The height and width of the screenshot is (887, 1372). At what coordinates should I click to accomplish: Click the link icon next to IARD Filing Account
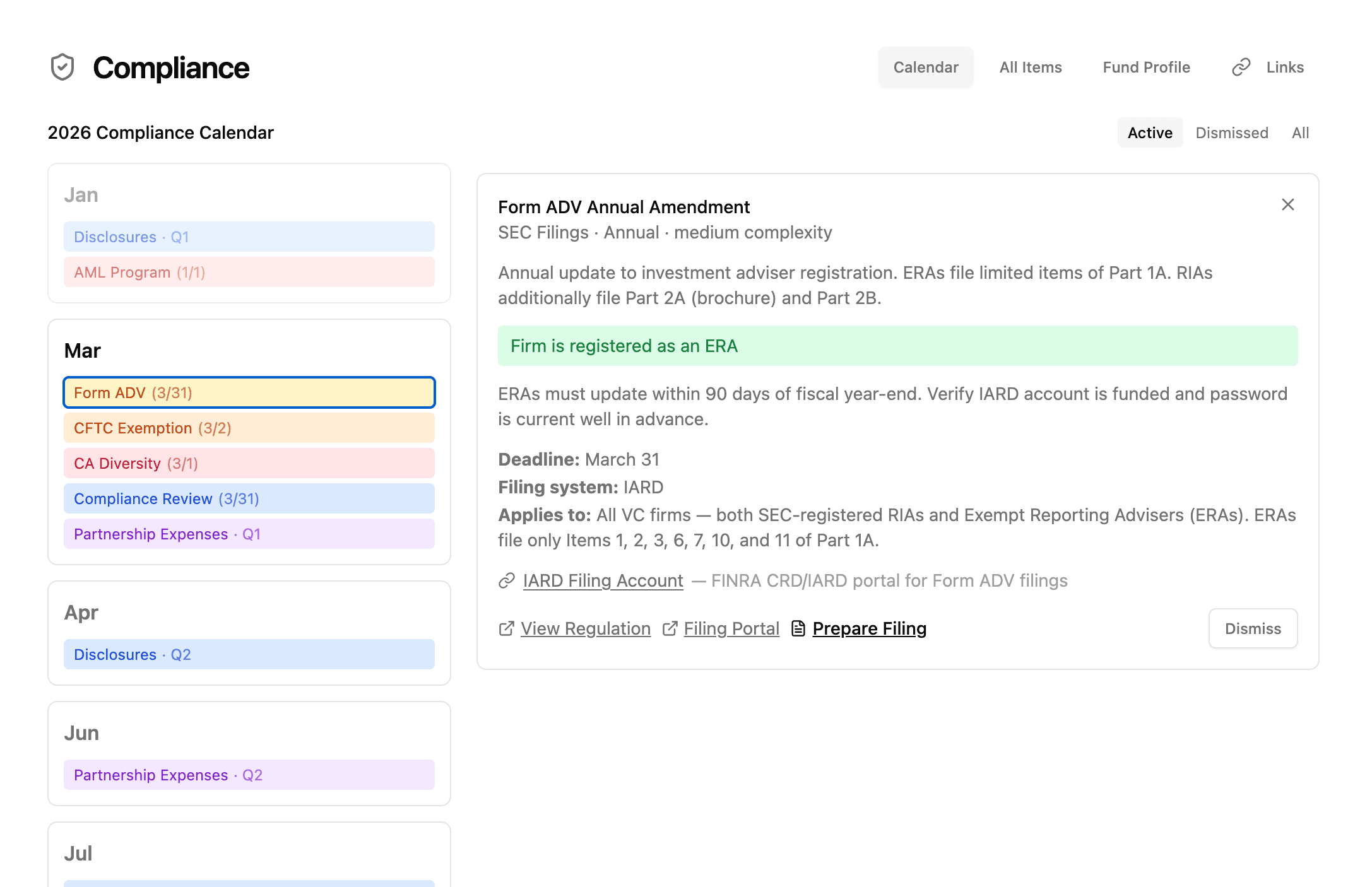pos(507,580)
